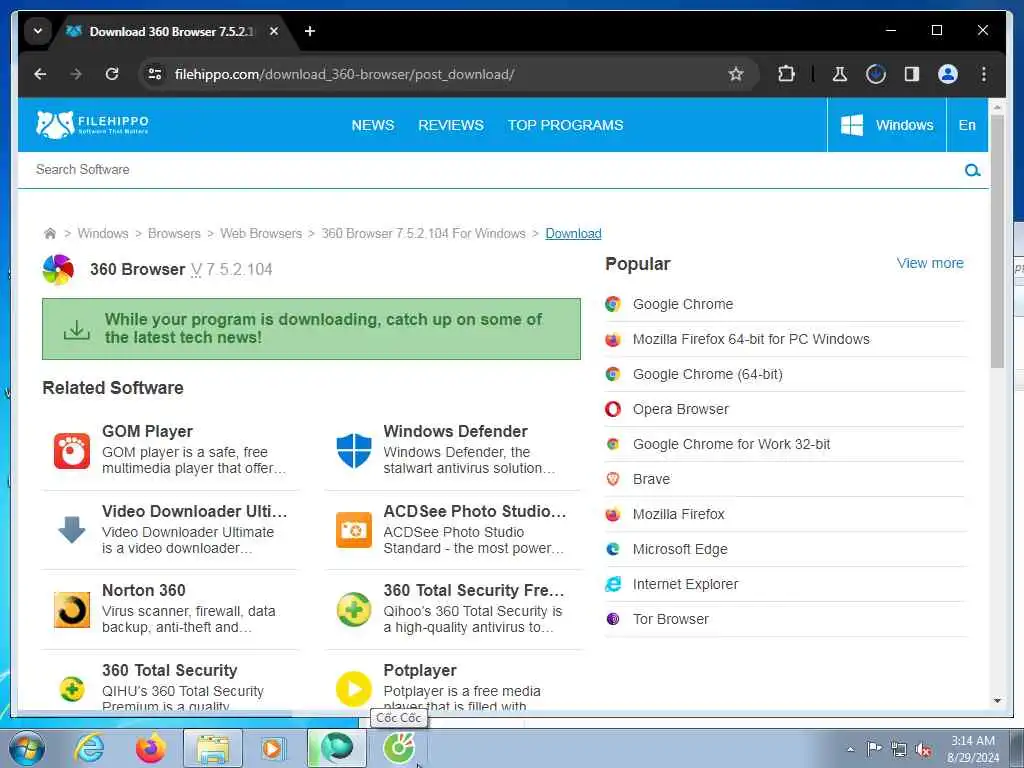Screen dimensions: 1024x768
Task: Bookmark this page with the star icon
Action: [736, 74]
